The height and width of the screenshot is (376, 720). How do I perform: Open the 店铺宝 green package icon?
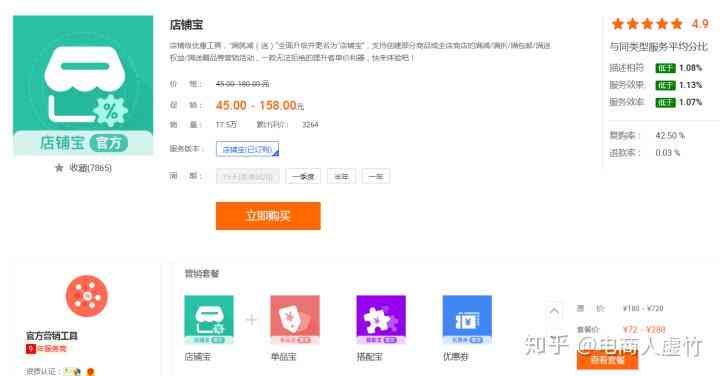pyautogui.click(x=209, y=320)
